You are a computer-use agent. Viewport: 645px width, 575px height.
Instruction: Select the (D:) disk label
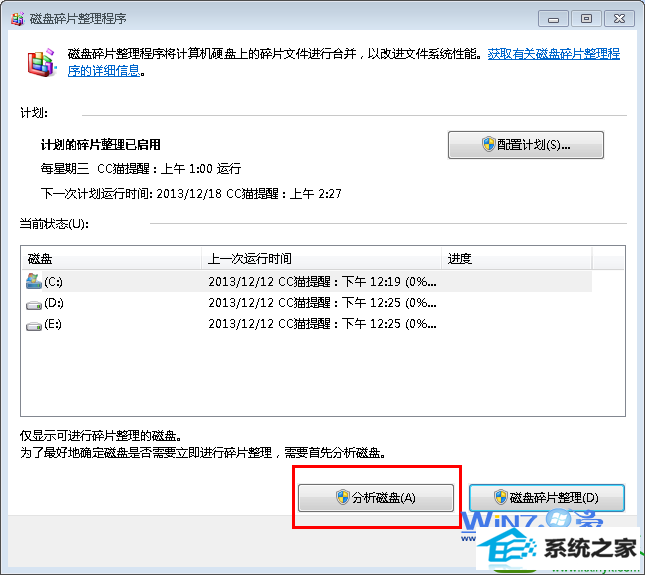[54, 303]
